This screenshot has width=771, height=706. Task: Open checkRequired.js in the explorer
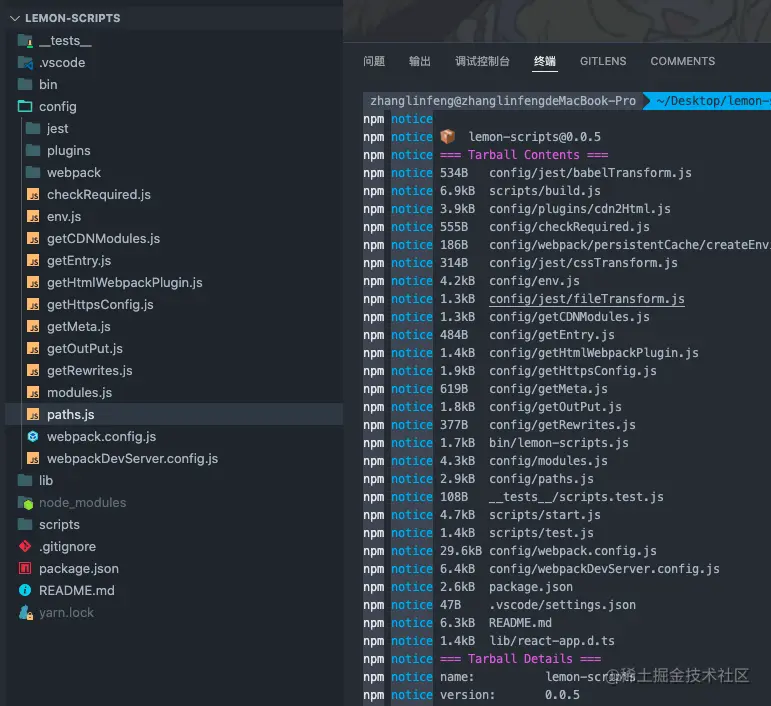(99, 195)
